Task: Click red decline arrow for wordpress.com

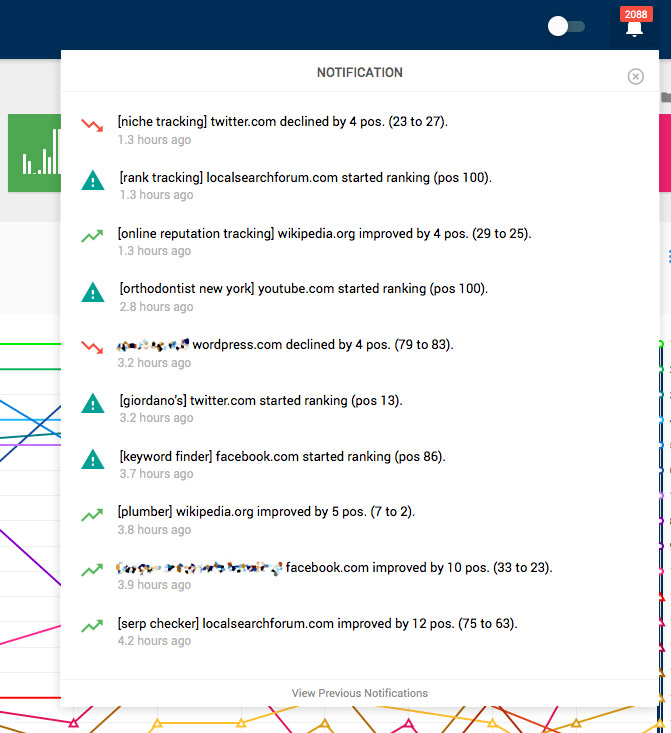Action: coord(92,348)
